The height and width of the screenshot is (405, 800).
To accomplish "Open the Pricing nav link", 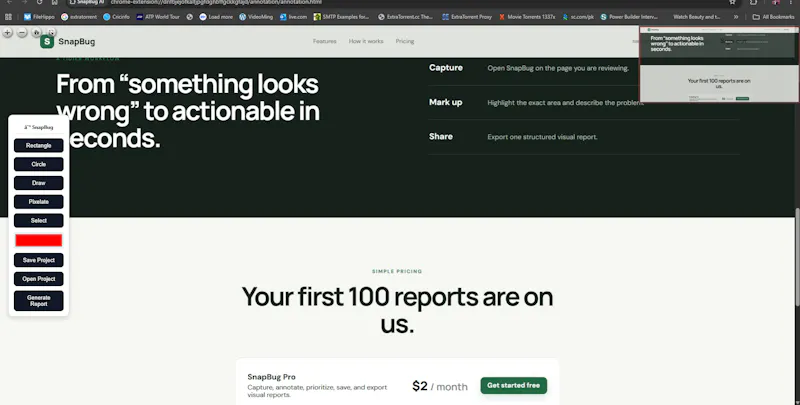I will (405, 41).
